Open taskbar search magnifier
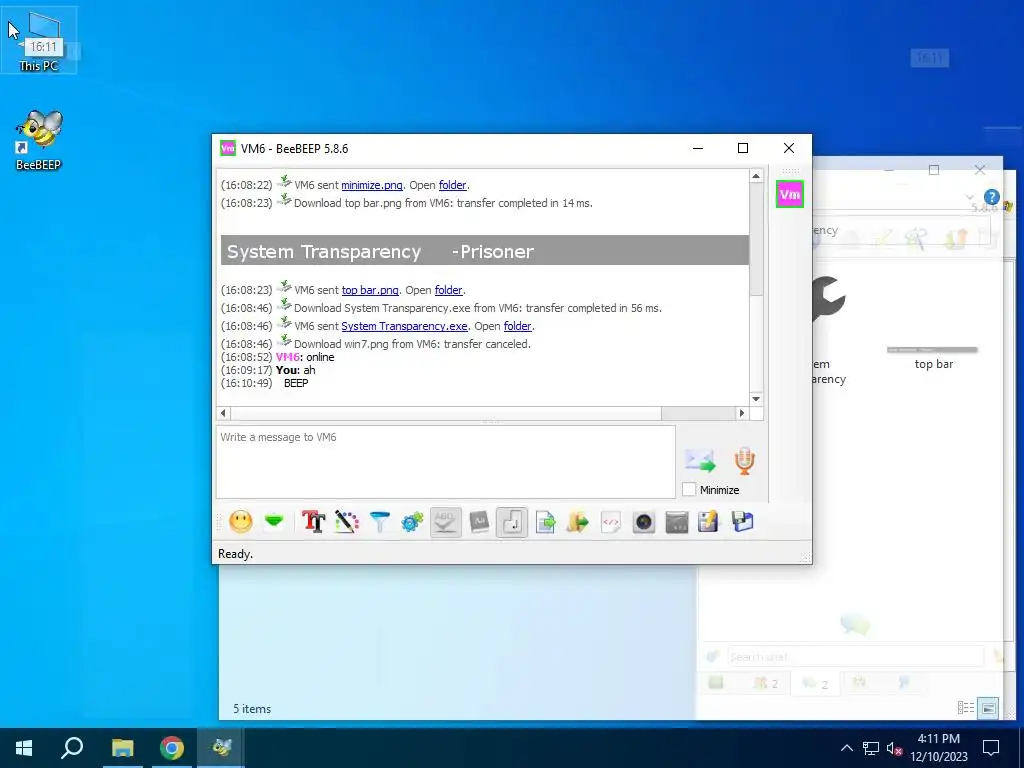 tap(72, 748)
